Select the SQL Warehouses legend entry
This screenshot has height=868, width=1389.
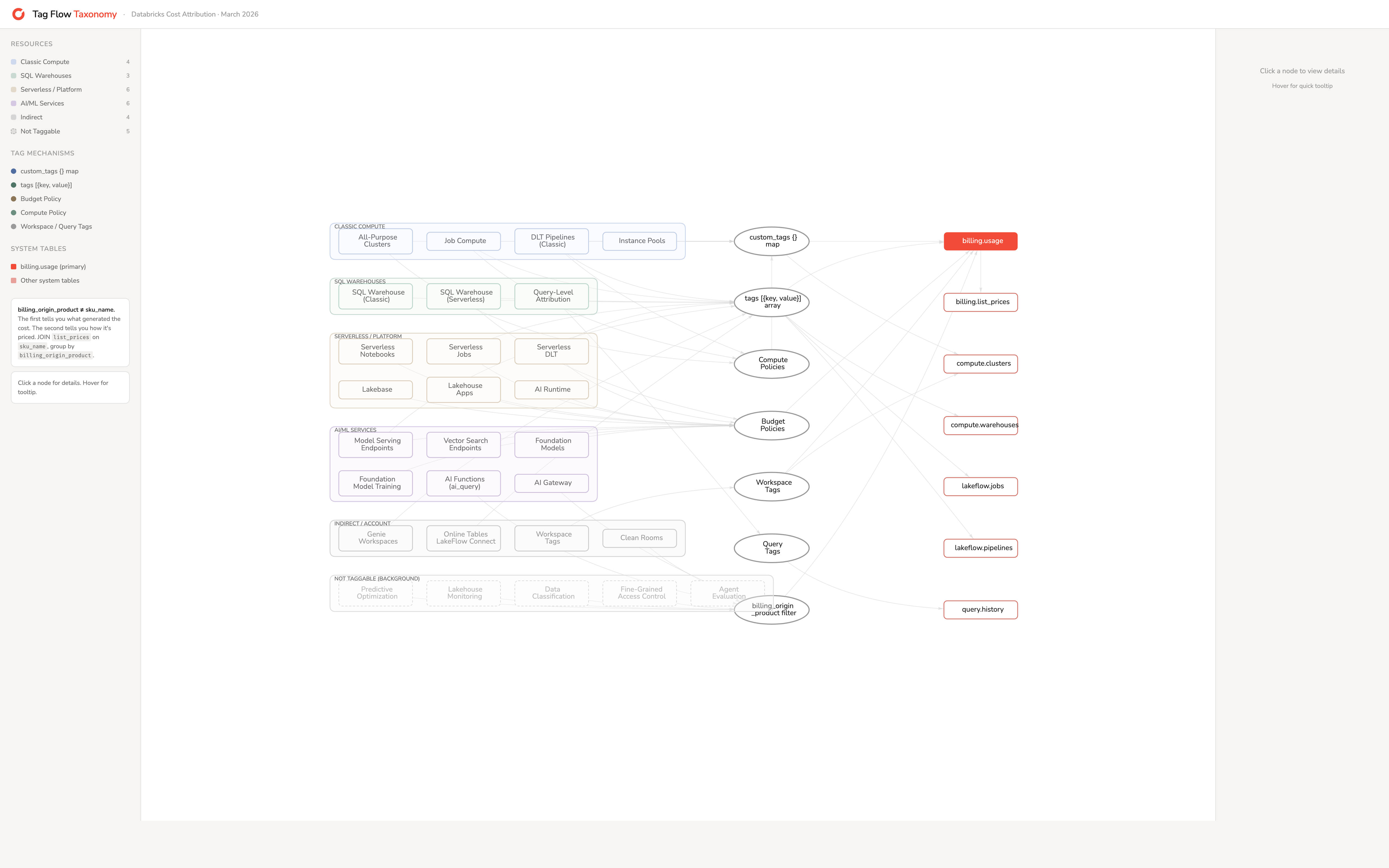46,76
